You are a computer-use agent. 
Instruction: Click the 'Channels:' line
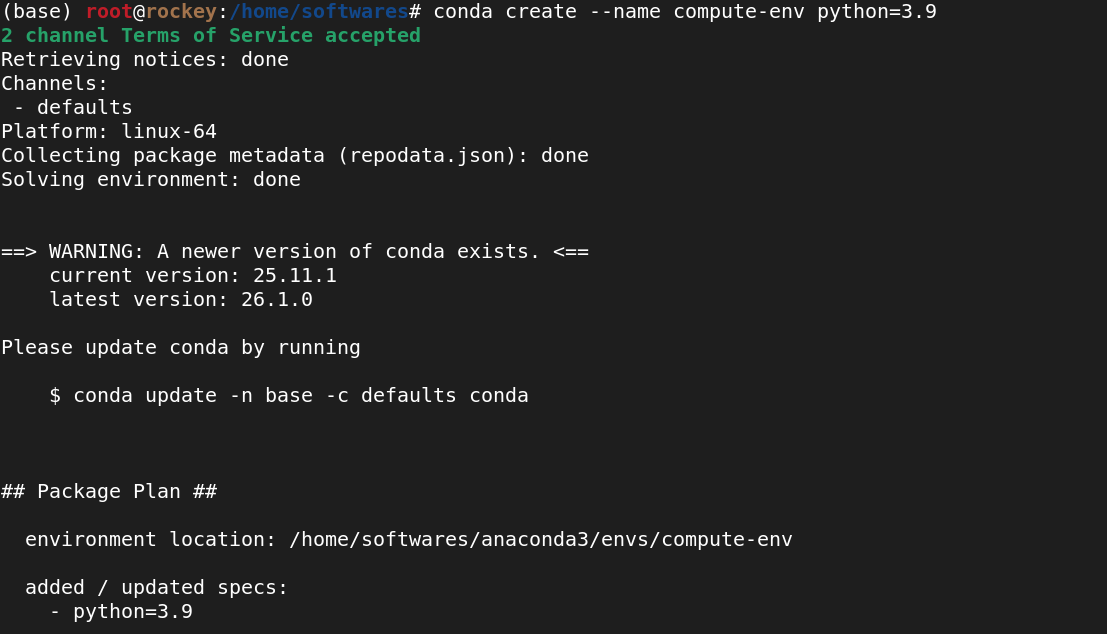[54, 83]
